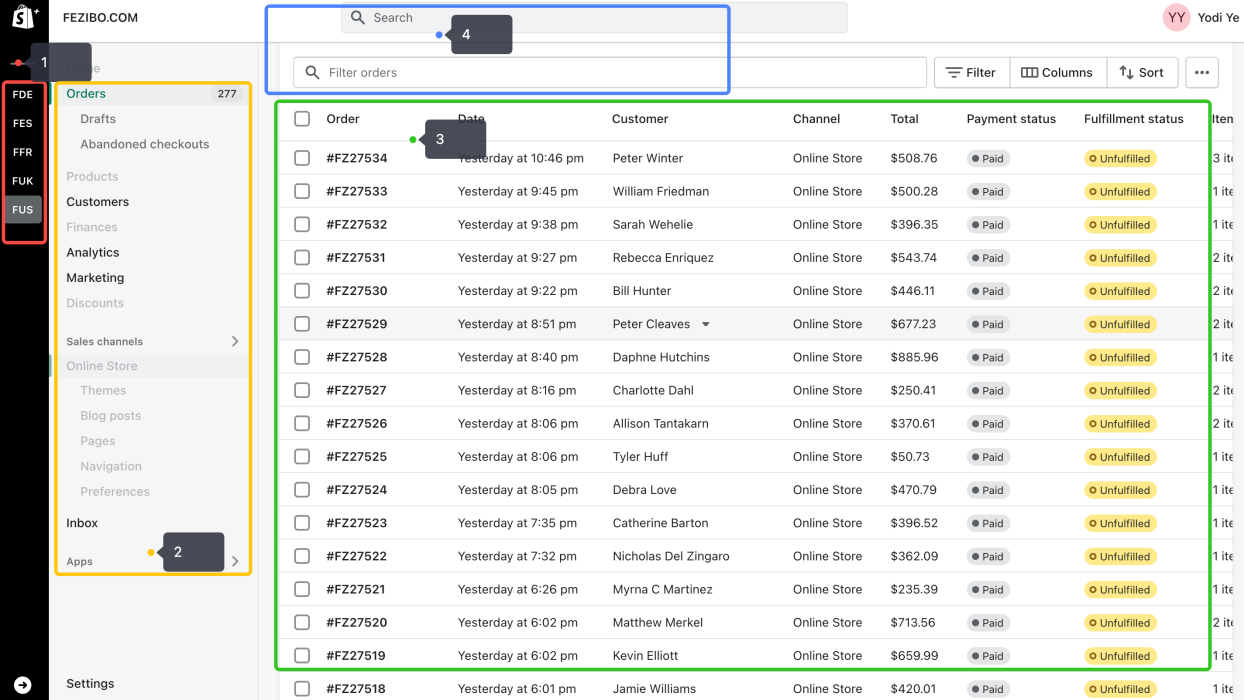1244x700 pixels.
Task: Check the box for order #FZ27534
Action: tap(302, 158)
